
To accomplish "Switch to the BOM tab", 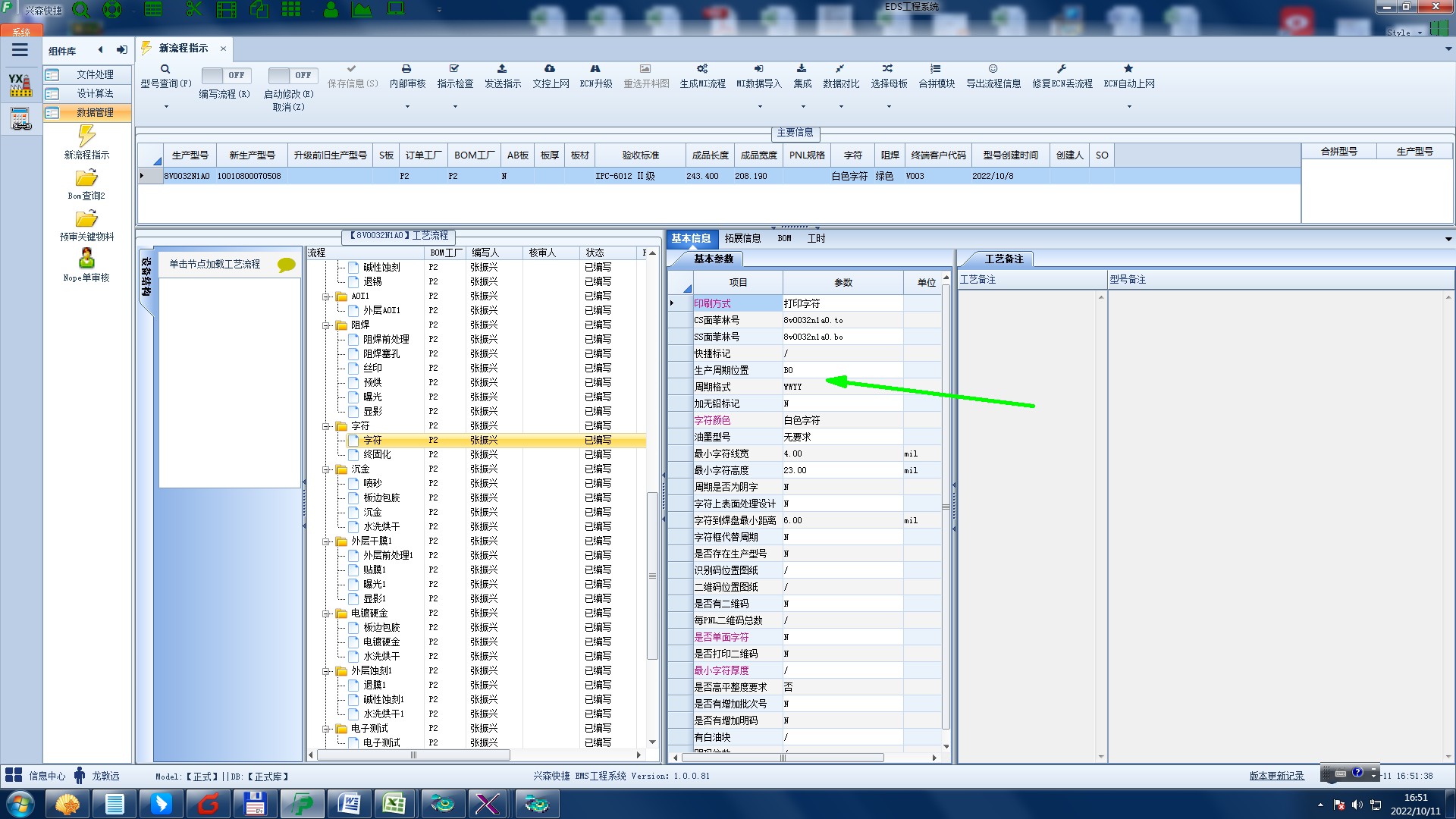I will point(784,238).
